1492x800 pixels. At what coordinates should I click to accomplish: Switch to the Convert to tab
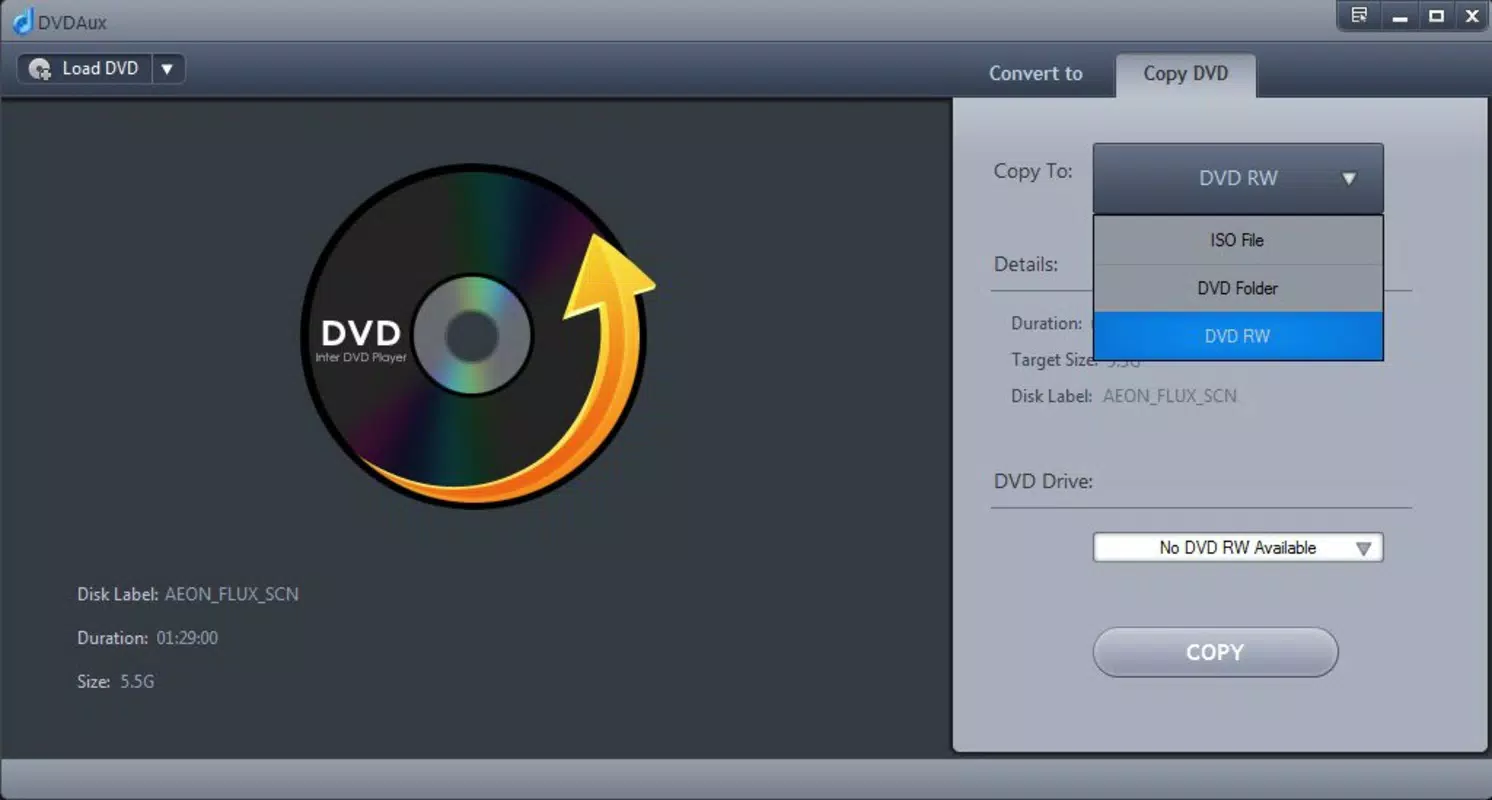tap(1035, 73)
